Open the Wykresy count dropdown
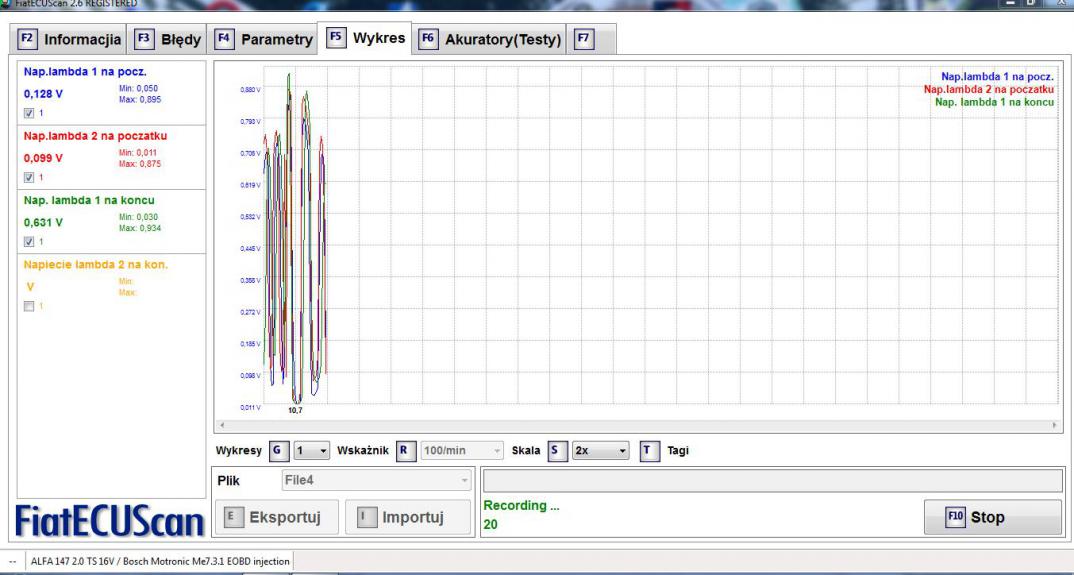 [312, 450]
